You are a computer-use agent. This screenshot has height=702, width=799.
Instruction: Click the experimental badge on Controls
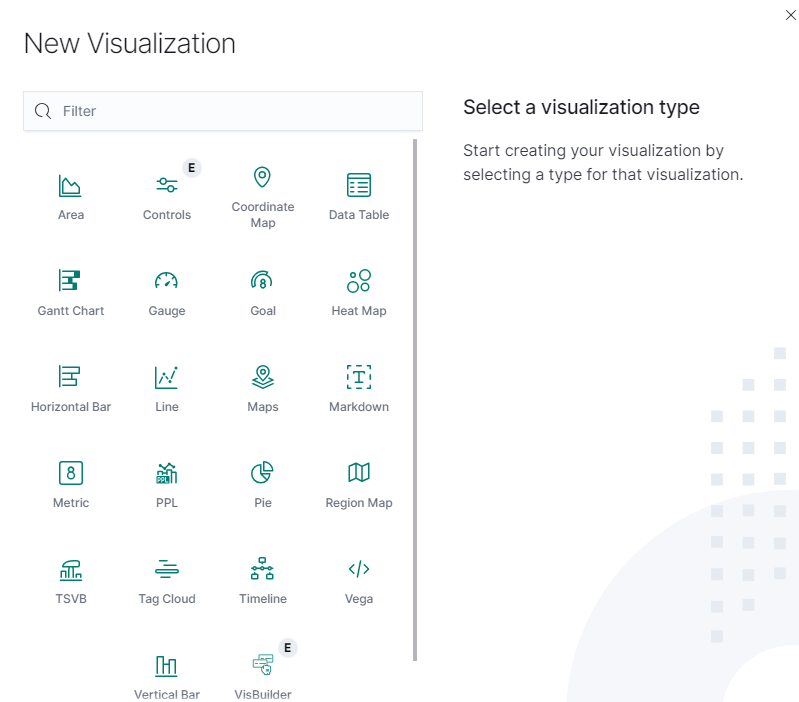click(x=192, y=168)
